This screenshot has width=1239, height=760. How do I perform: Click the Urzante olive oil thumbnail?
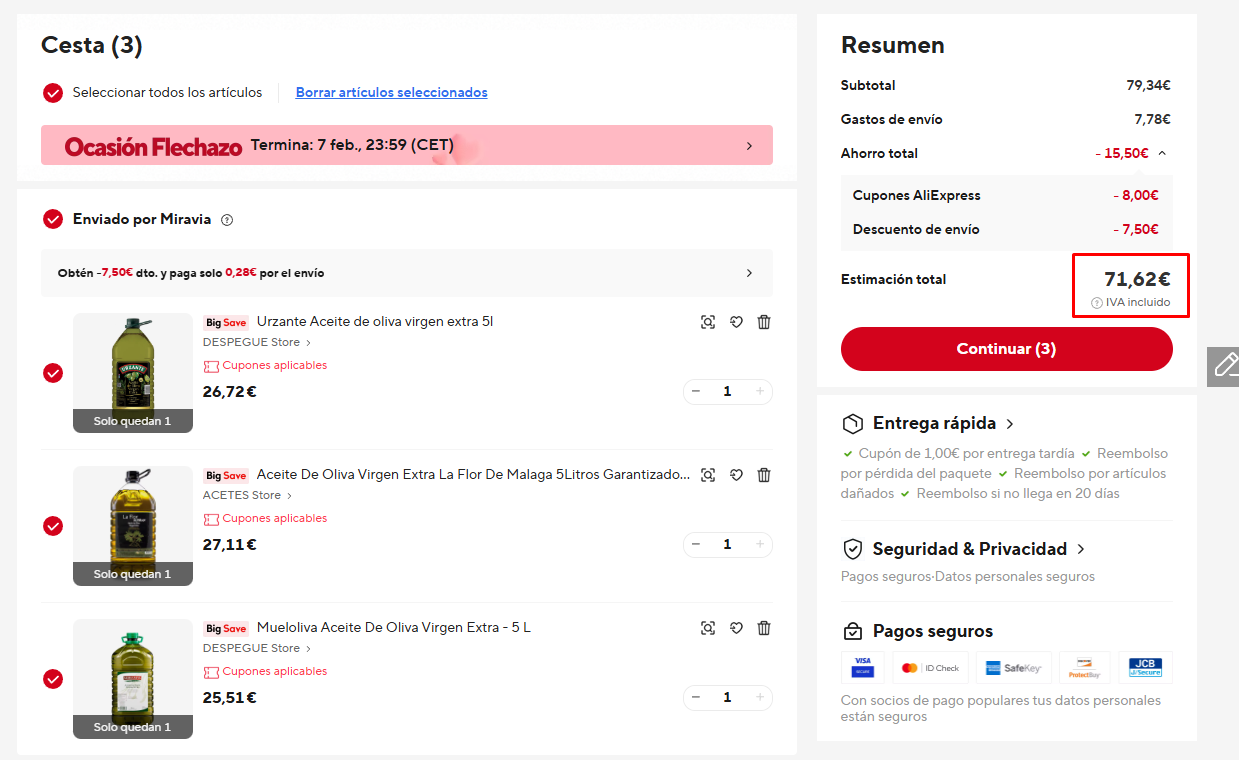[133, 373]
